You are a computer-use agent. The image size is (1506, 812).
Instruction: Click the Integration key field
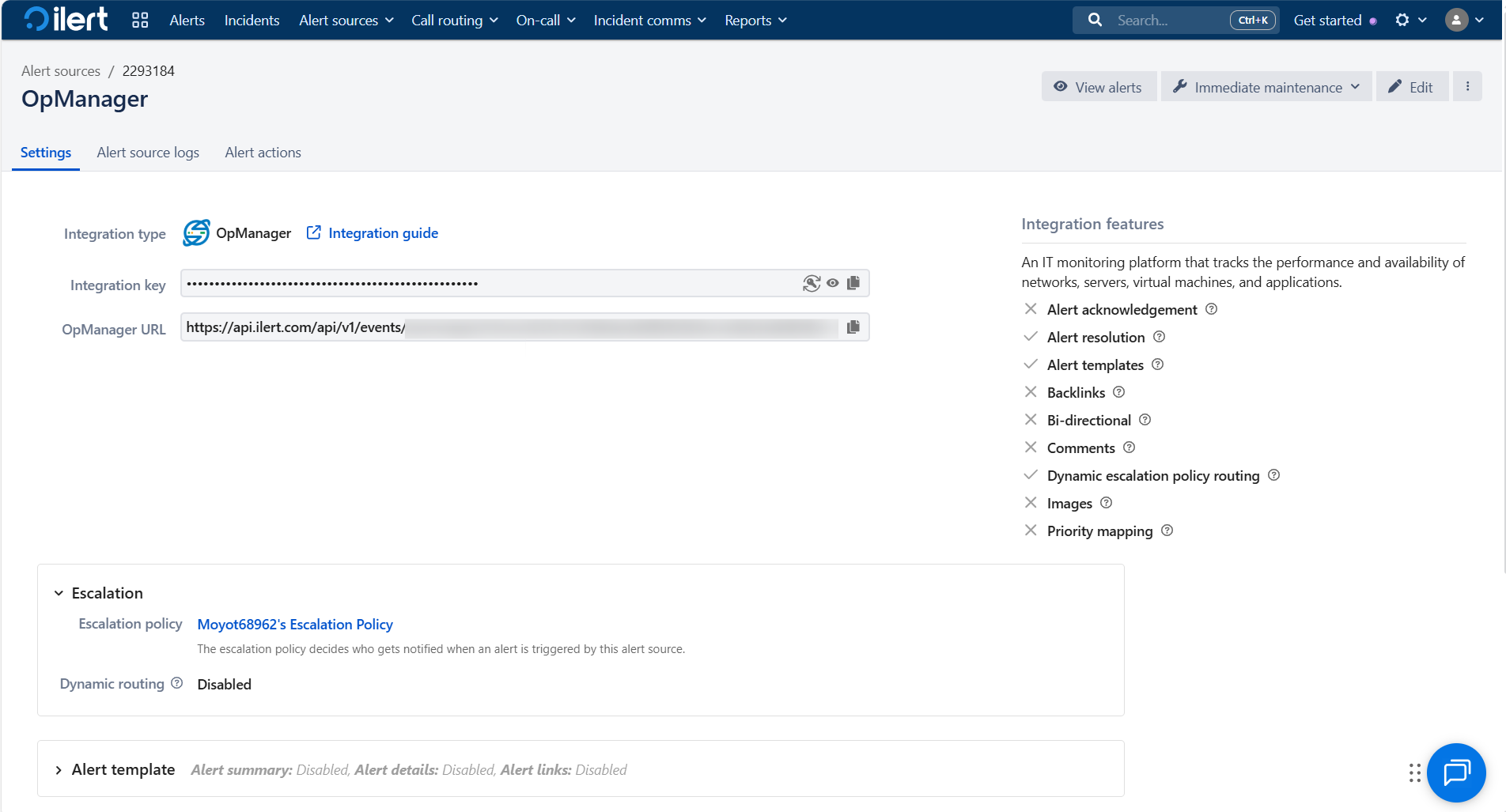(x=525, y=283)
